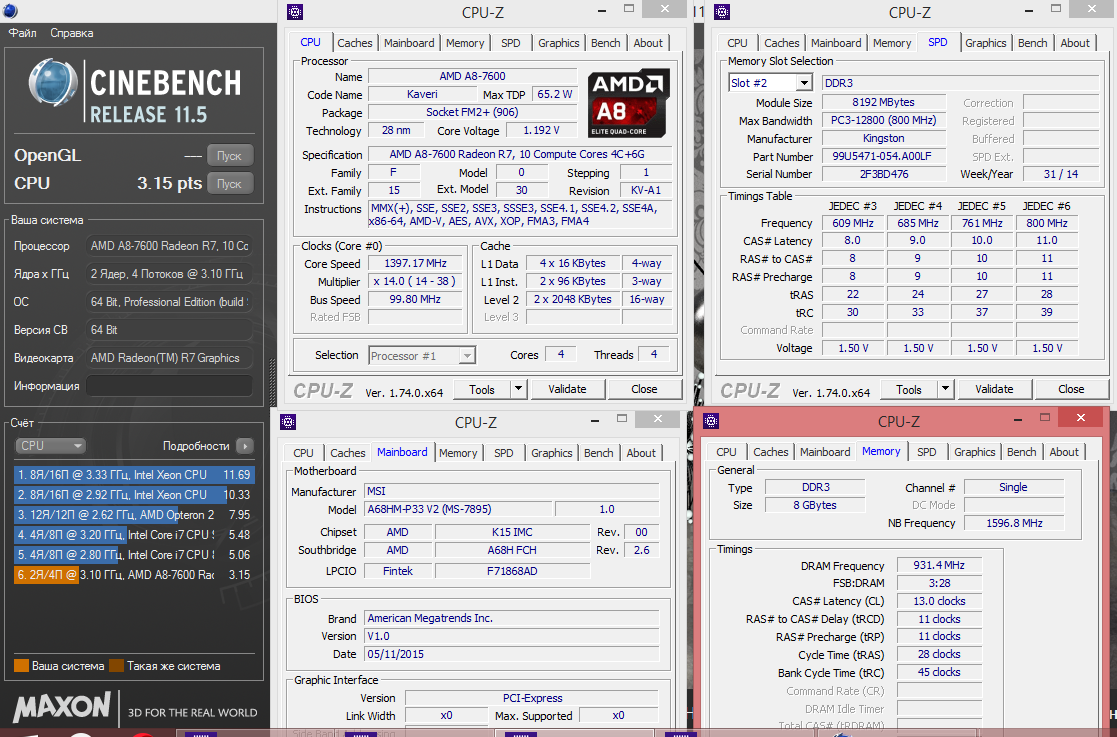Select ranking row 2 Intel Xeon 10.33

click(134, 495)
